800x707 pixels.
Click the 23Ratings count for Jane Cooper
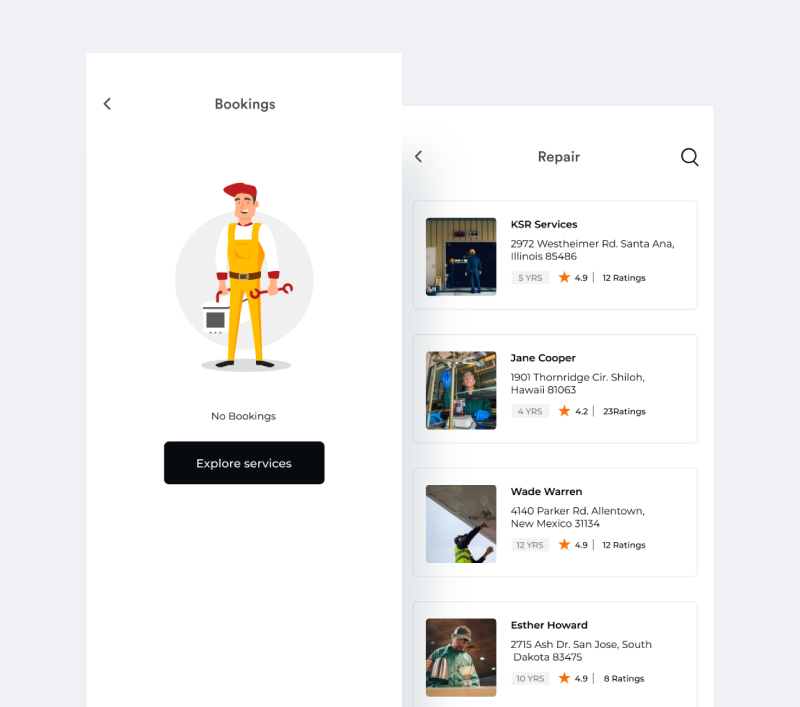(624, 412)
